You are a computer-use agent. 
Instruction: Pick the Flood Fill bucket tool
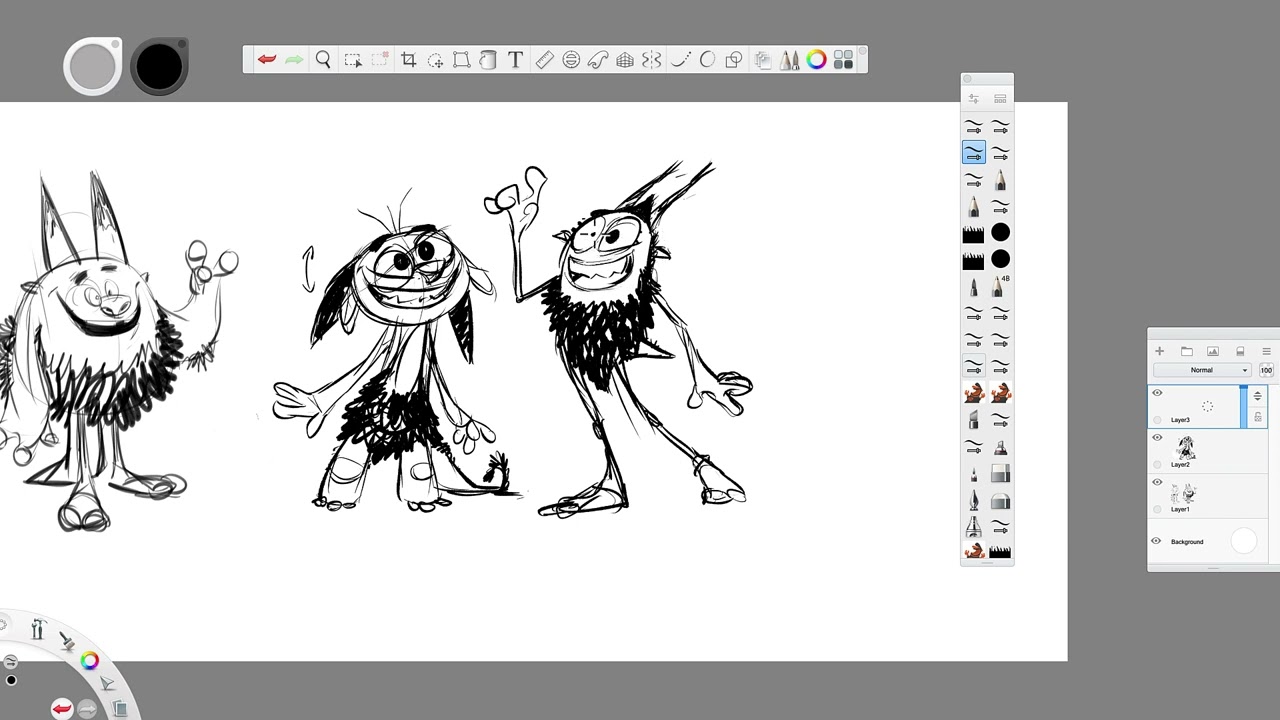click(x=488, y=60)
